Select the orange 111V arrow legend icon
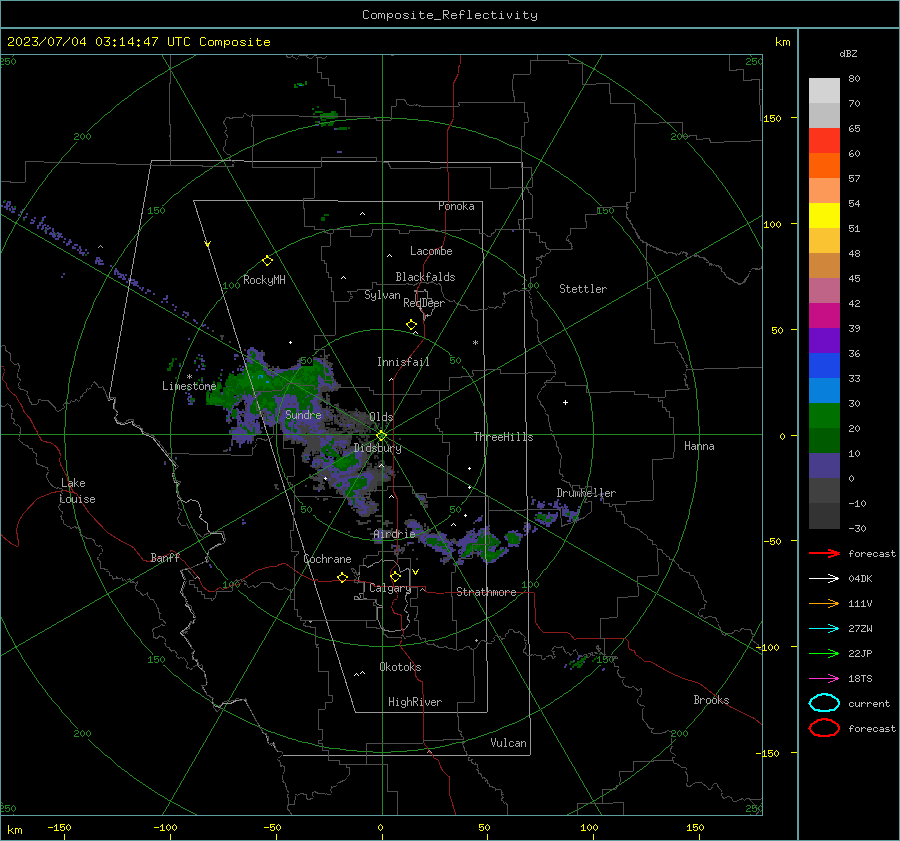The width and height of the screenshot is (900, 841). 824,603
